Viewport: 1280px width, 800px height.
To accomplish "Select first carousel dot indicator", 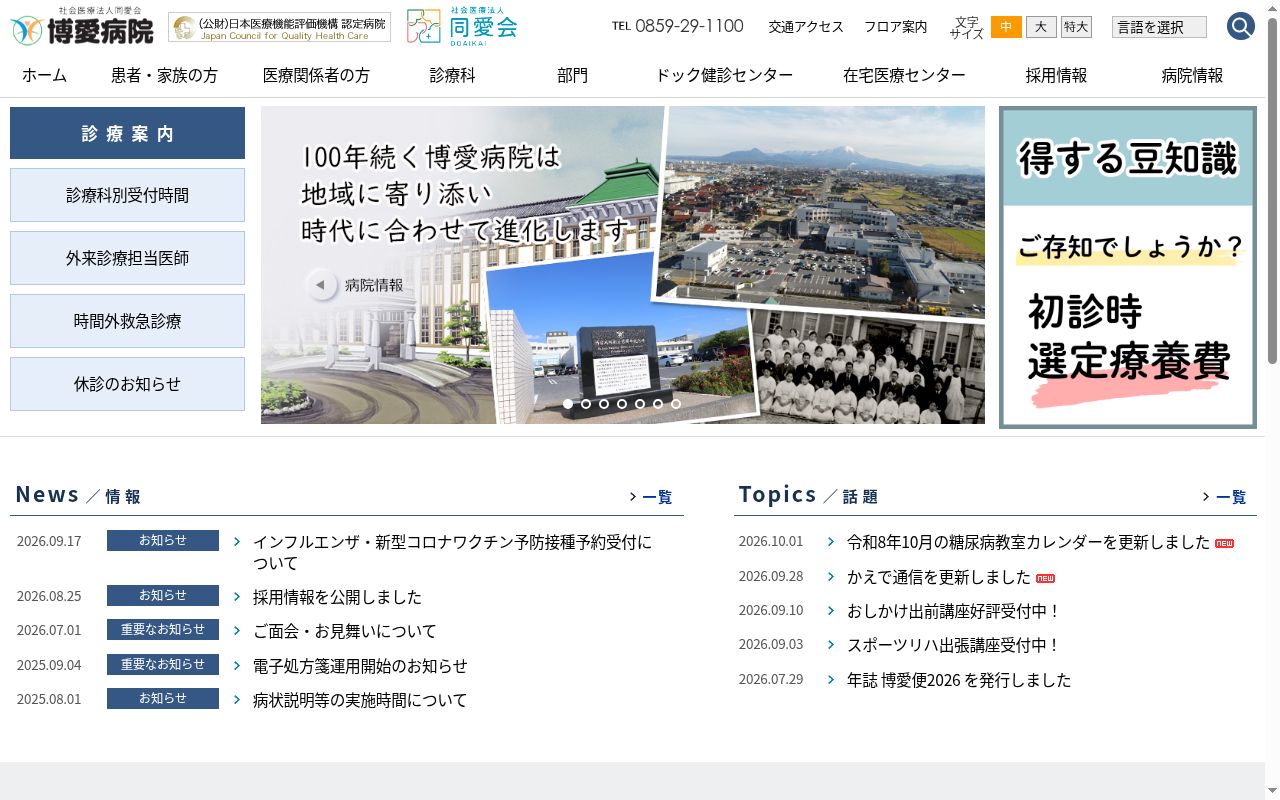I will (x=568, y=404).
